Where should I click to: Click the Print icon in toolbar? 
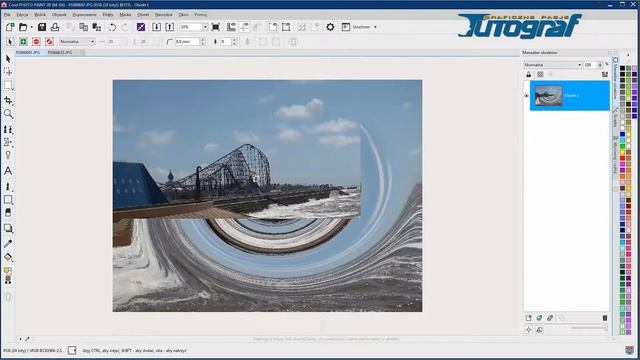[55, 27]
